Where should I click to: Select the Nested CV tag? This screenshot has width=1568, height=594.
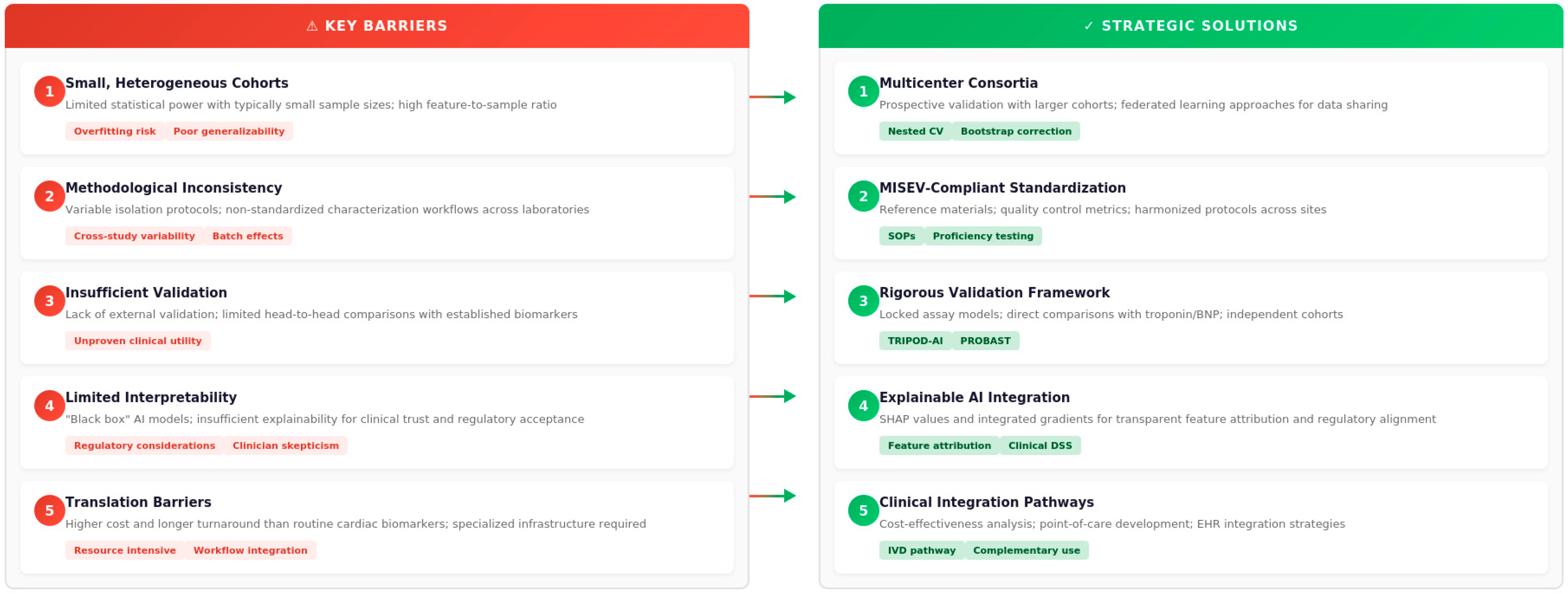[915, 131]
